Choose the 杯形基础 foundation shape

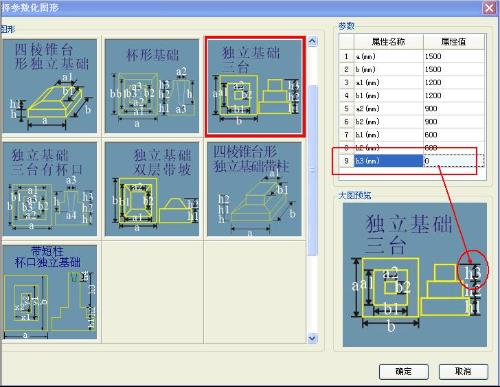click(152, 86)
